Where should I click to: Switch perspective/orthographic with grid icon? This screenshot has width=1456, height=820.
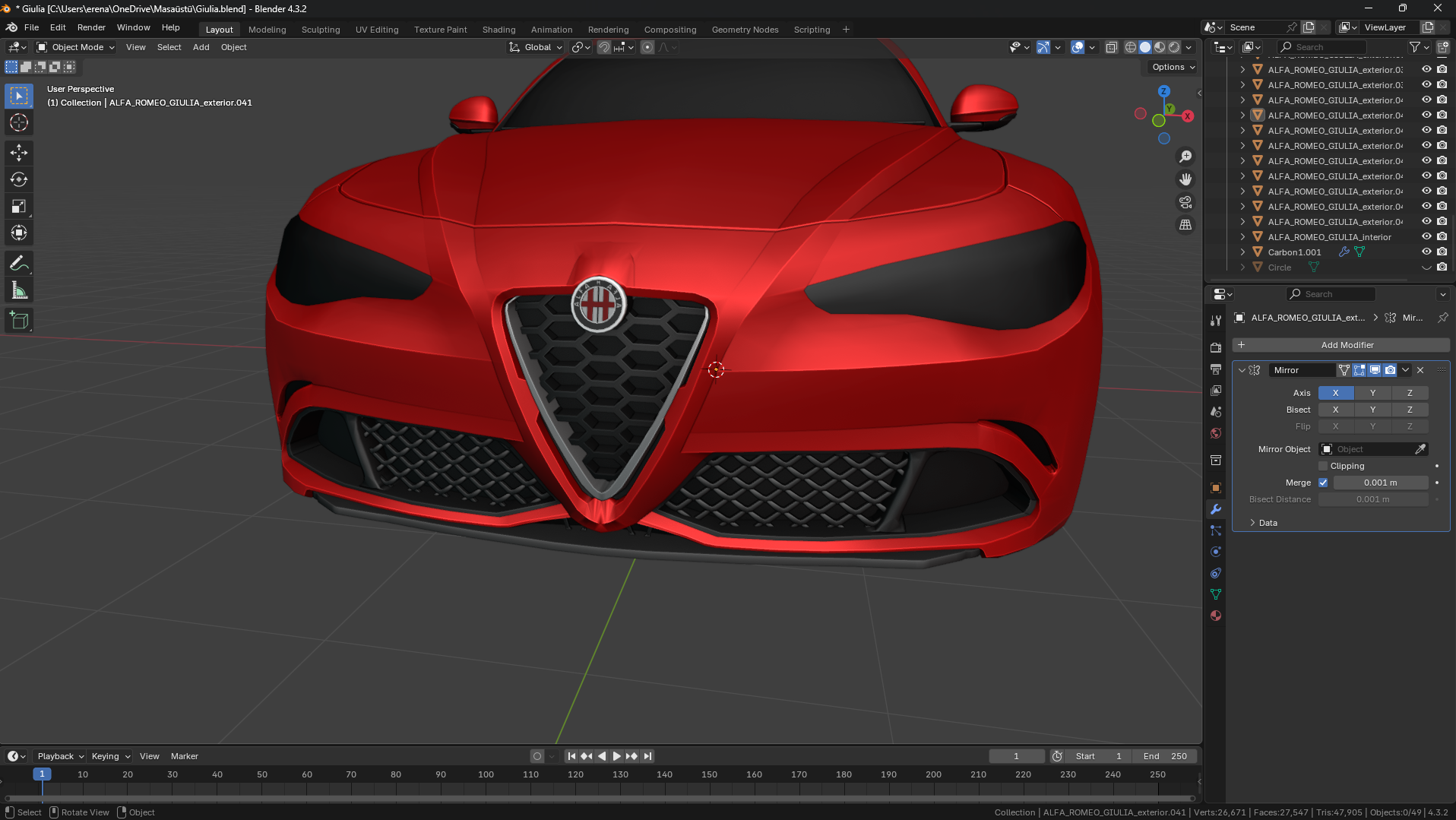point(1185,225)
